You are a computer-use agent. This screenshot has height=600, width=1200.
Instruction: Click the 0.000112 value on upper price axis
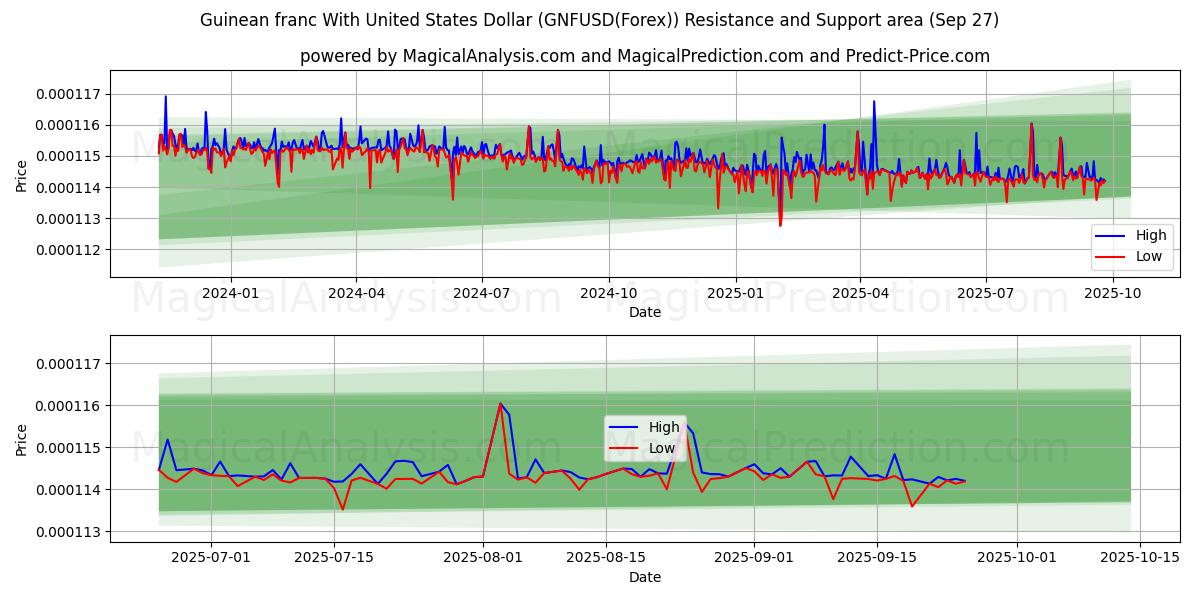tap(70, 250)
